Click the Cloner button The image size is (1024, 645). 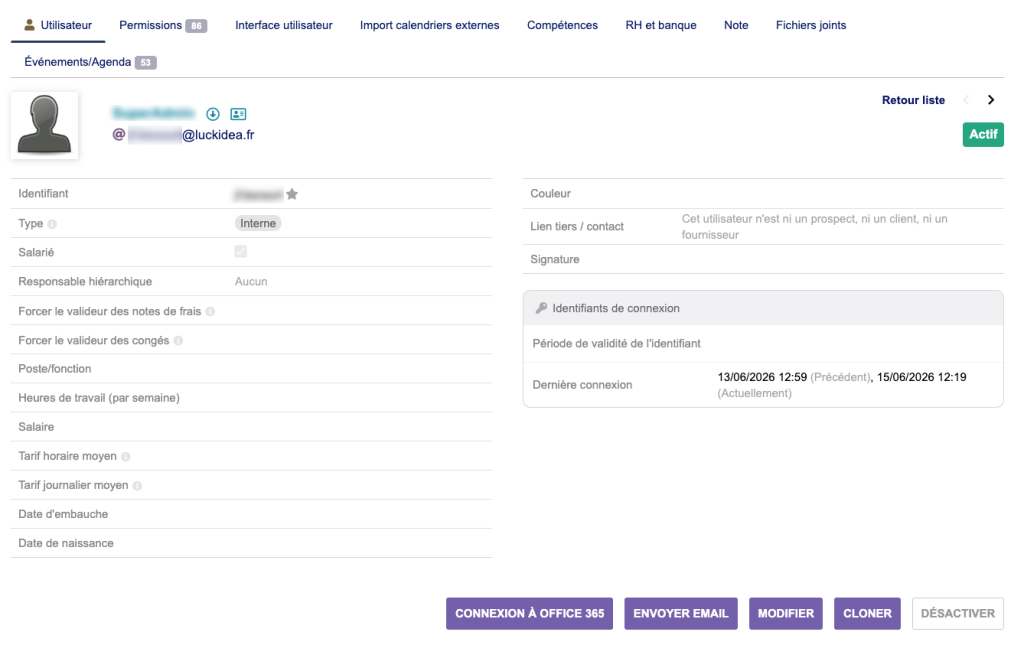pos(867,614)
